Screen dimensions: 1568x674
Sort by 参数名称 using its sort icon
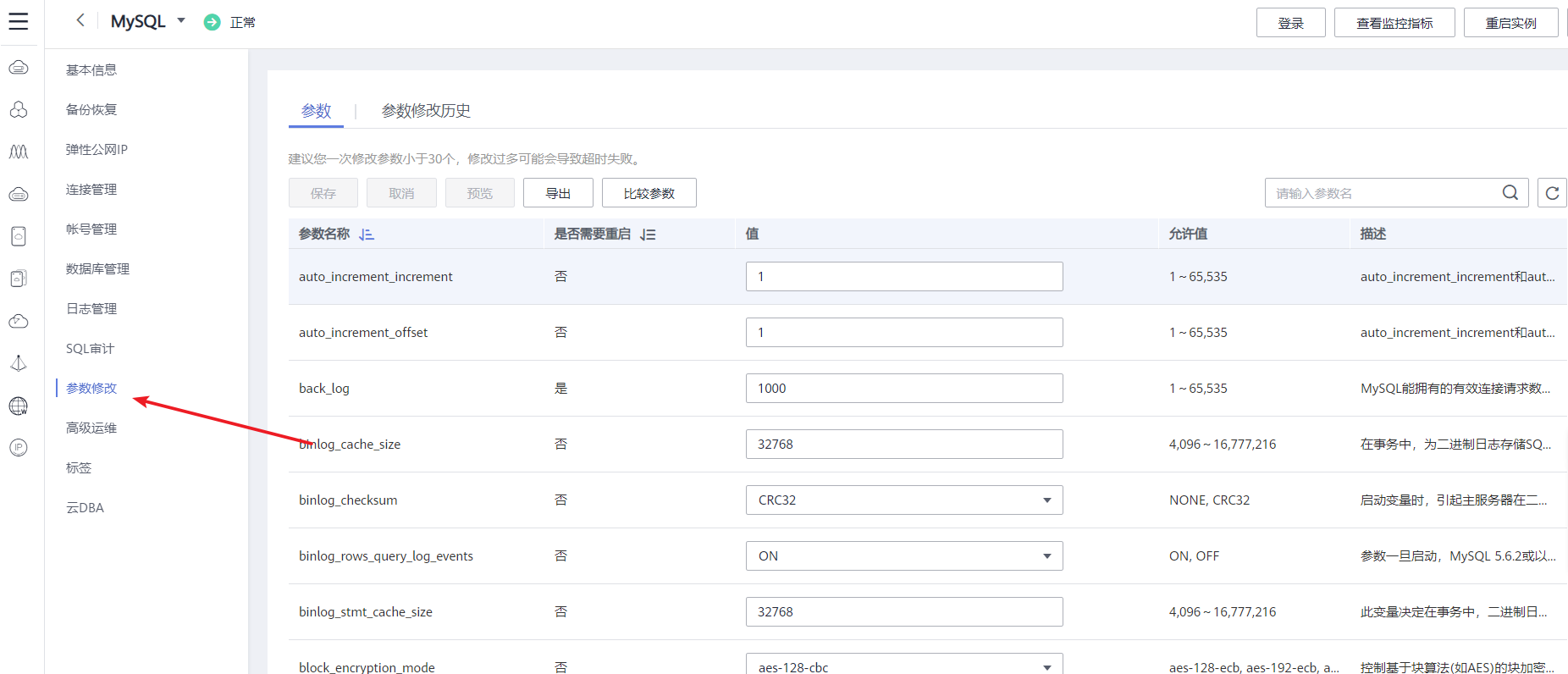click(367, 235)
